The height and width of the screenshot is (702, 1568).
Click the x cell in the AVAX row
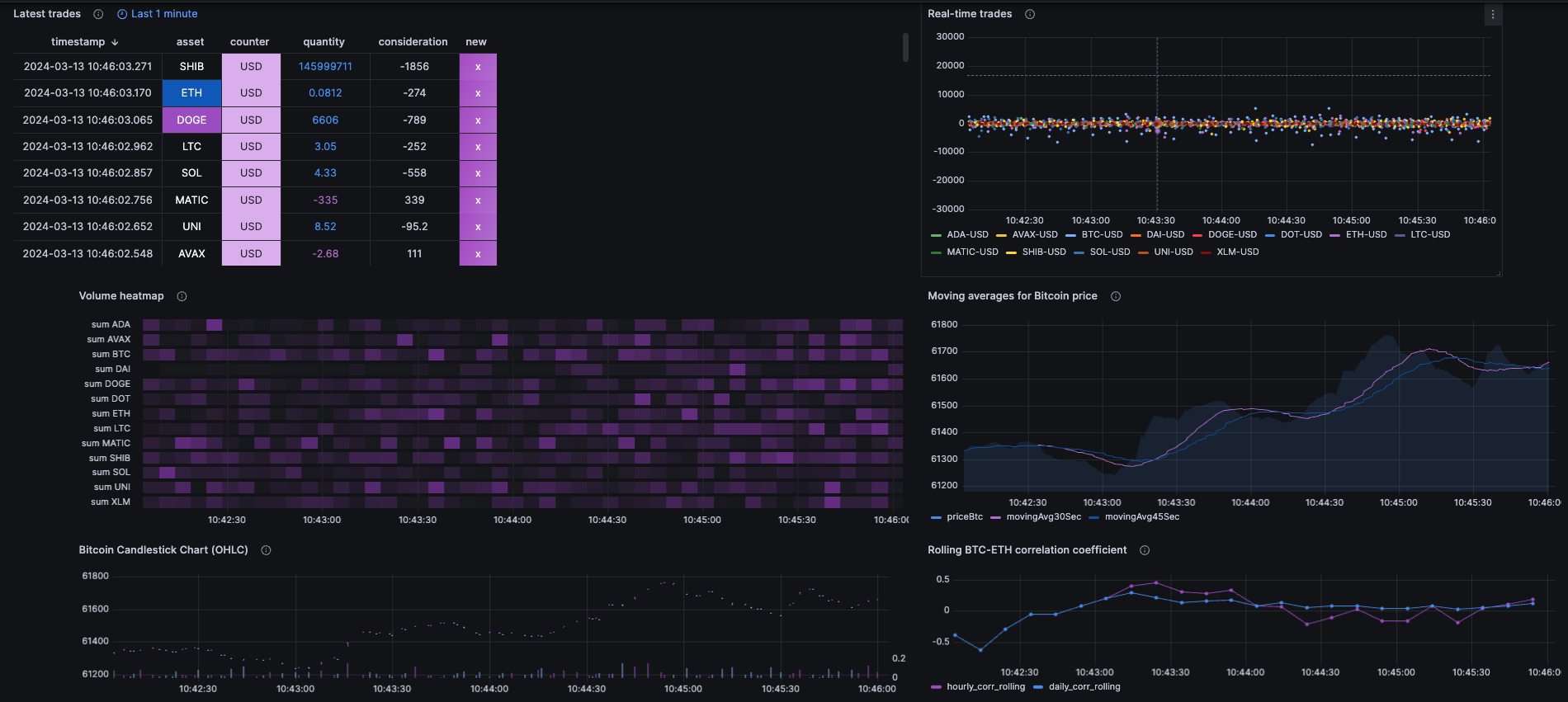(x=478, y=254)
